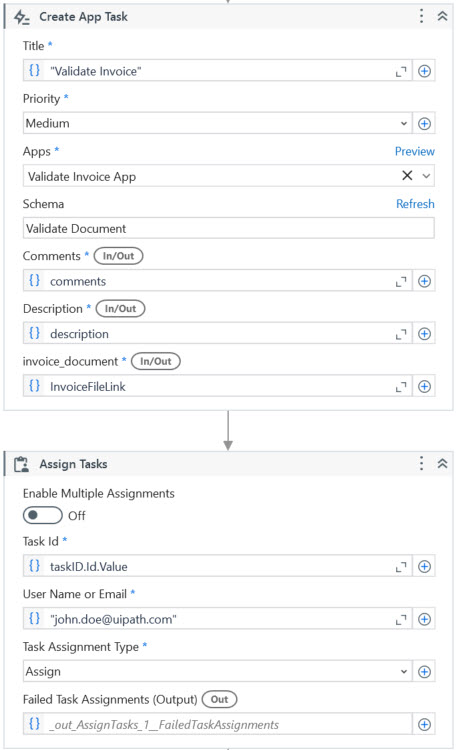Open the three-dot menu of Assign Tasks
456x750 pixels.
pyautogui.click(x=421, y=463)
